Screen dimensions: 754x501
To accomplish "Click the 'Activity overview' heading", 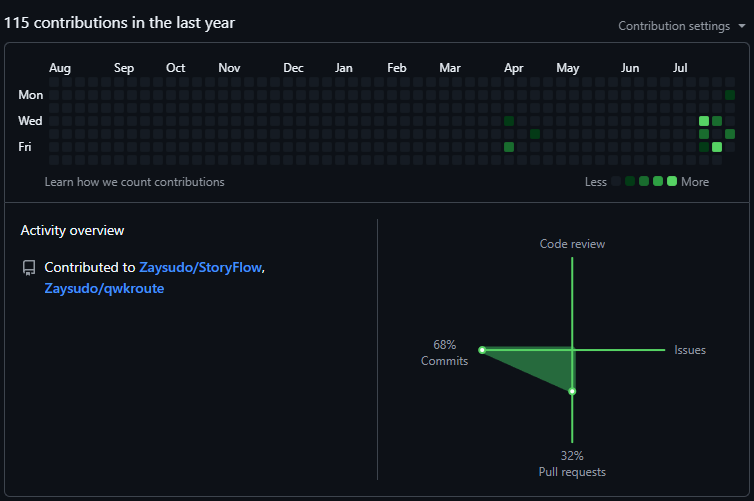I will click(72, 230).
